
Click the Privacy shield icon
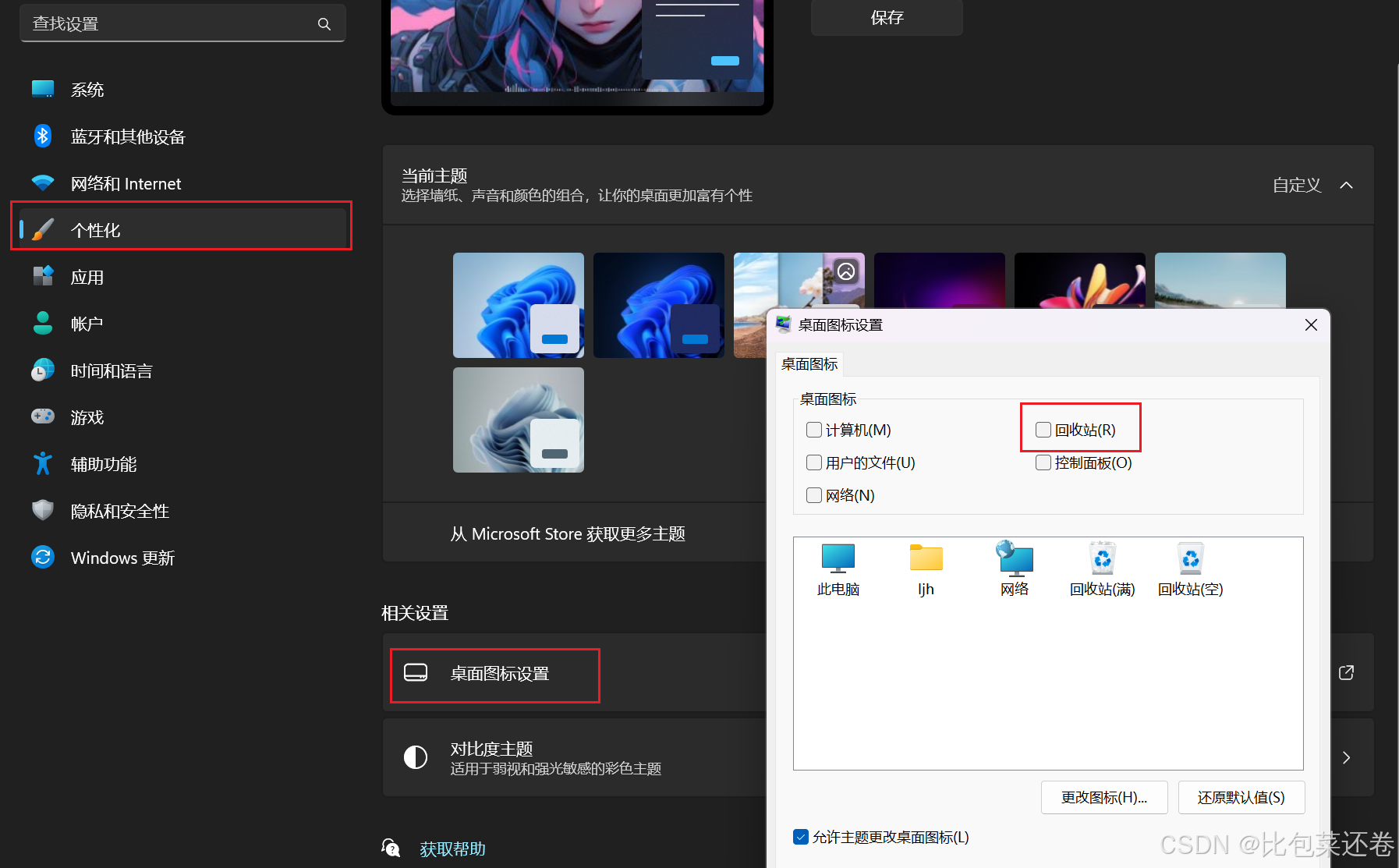[x=43, y=510]
